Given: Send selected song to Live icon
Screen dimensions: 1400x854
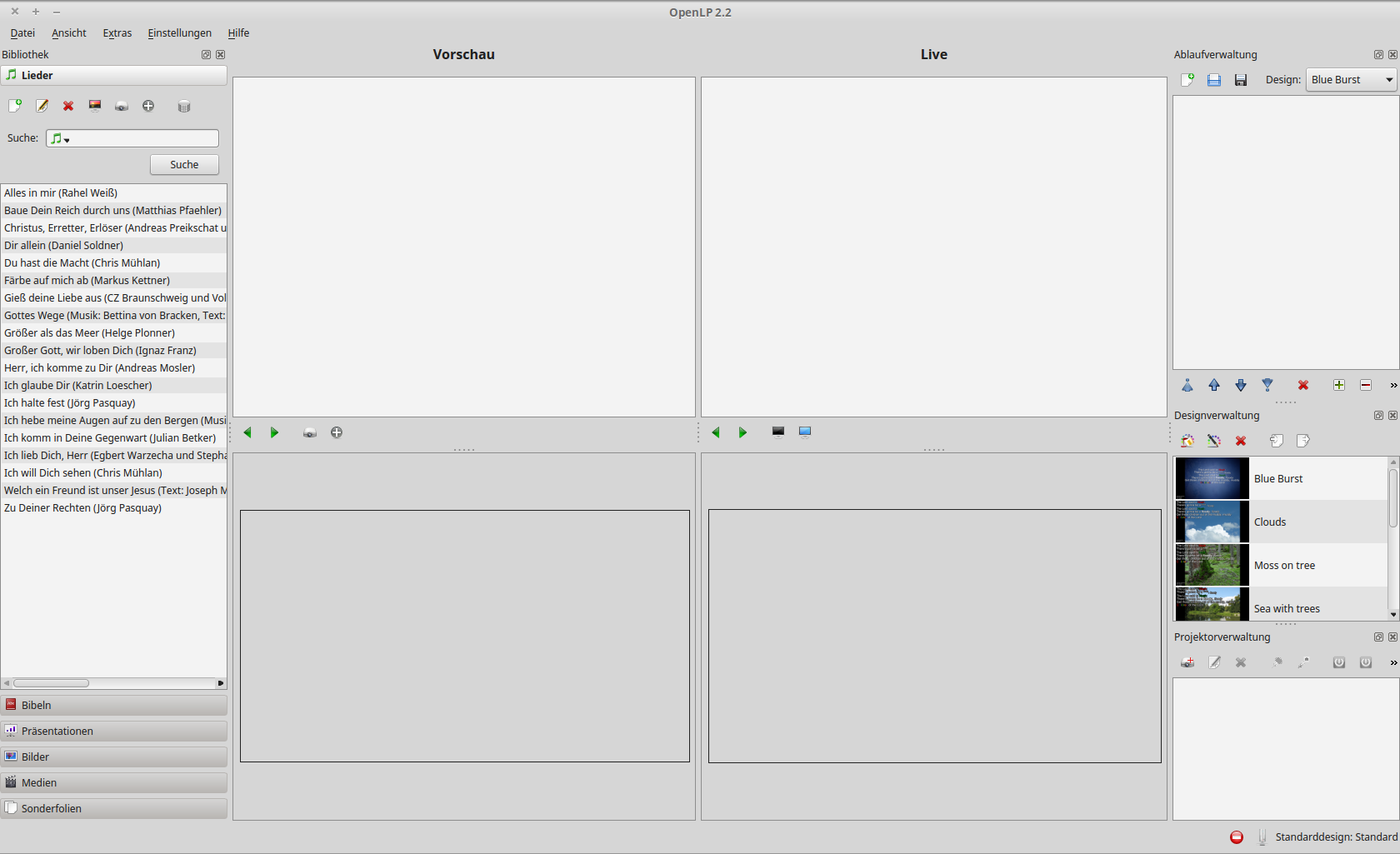Looking at the screenshot, I should [122, 106].
